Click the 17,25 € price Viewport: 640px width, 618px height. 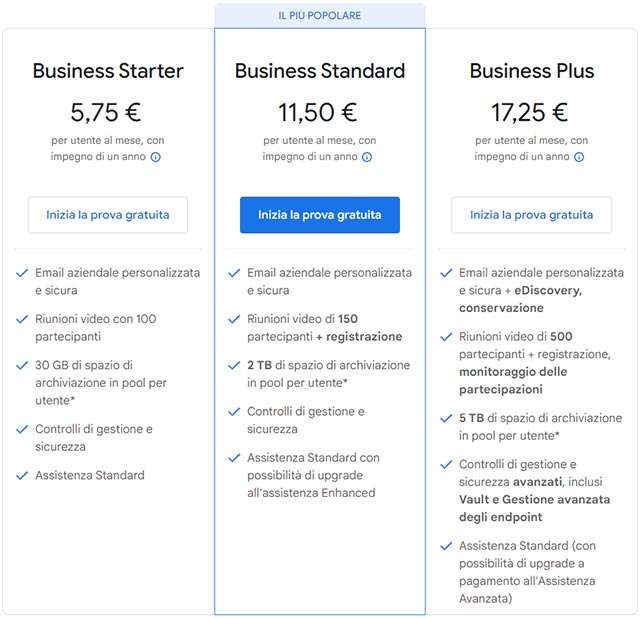click(x=532, y=112)
